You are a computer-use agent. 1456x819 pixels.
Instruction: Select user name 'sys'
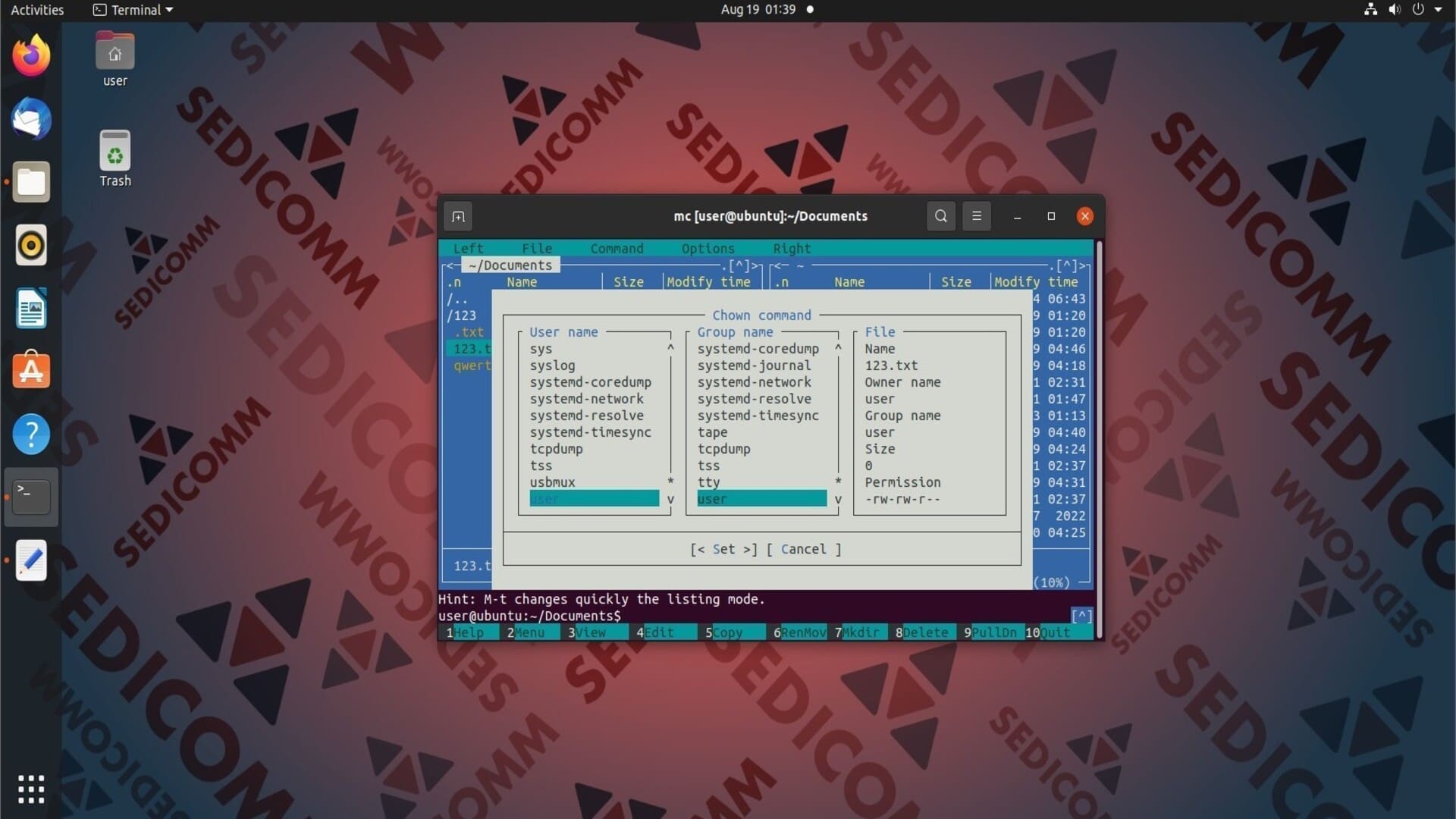tap(541, 349)
